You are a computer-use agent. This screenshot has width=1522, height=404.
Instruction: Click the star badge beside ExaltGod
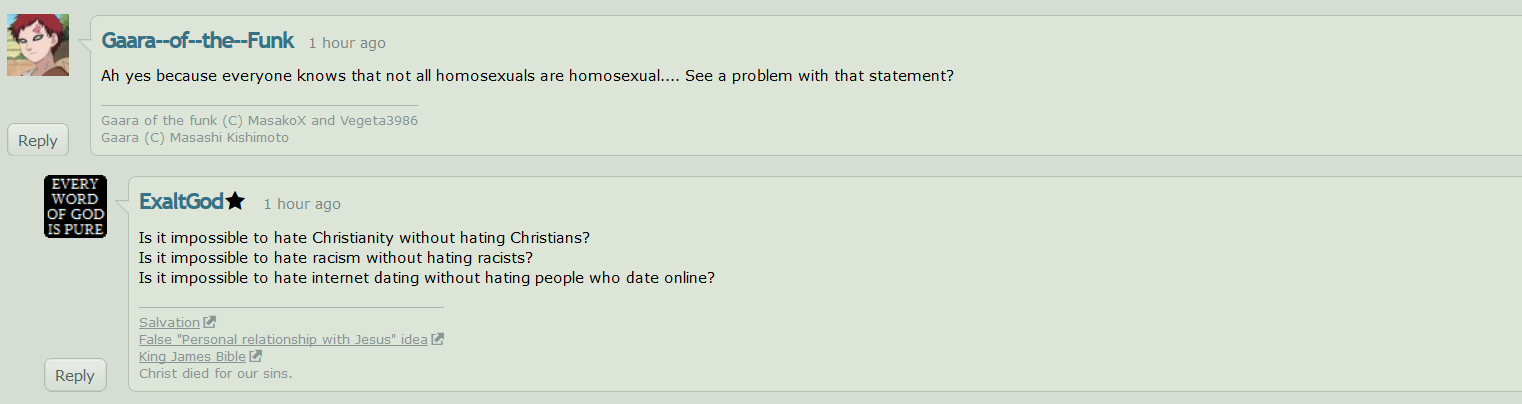tap(235, 201)
